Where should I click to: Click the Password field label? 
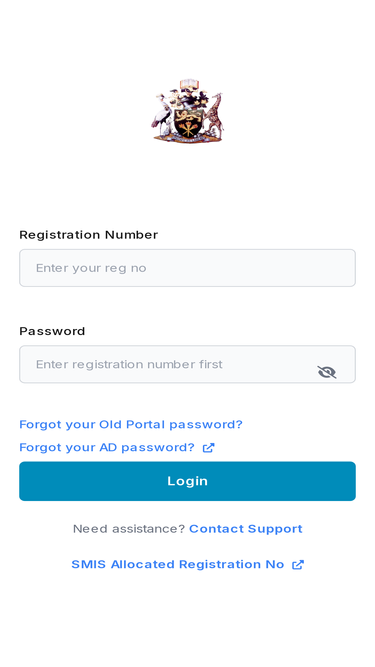click(x=52, y=331)
